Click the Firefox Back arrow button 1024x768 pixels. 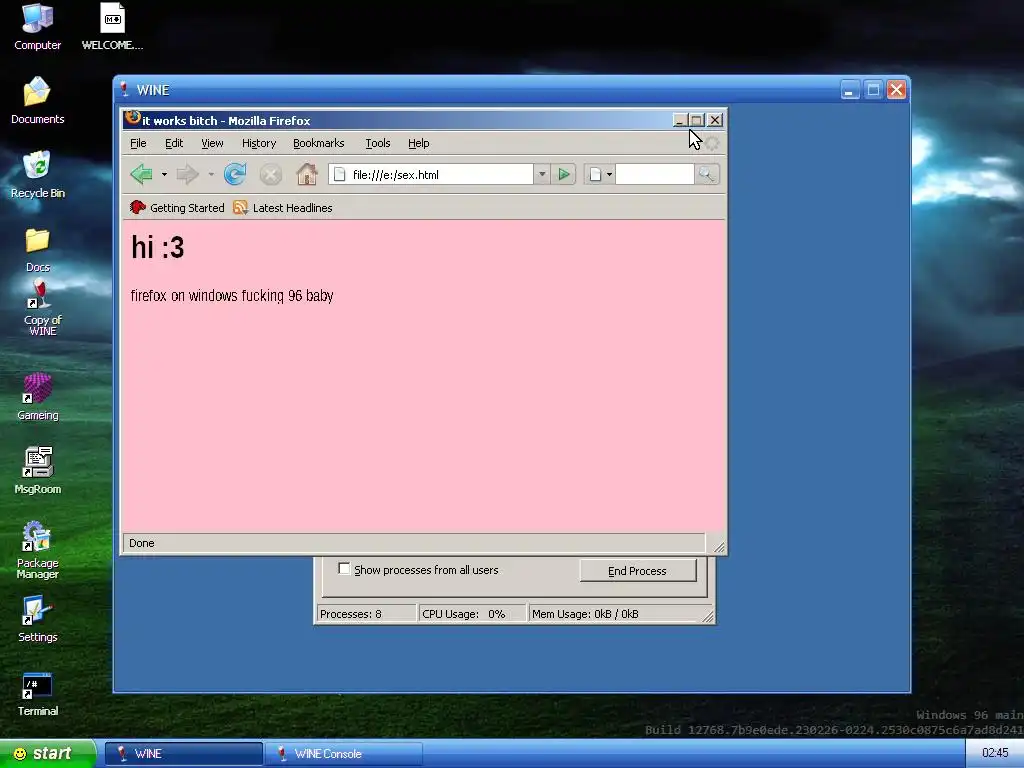click(x=141, y=174)
